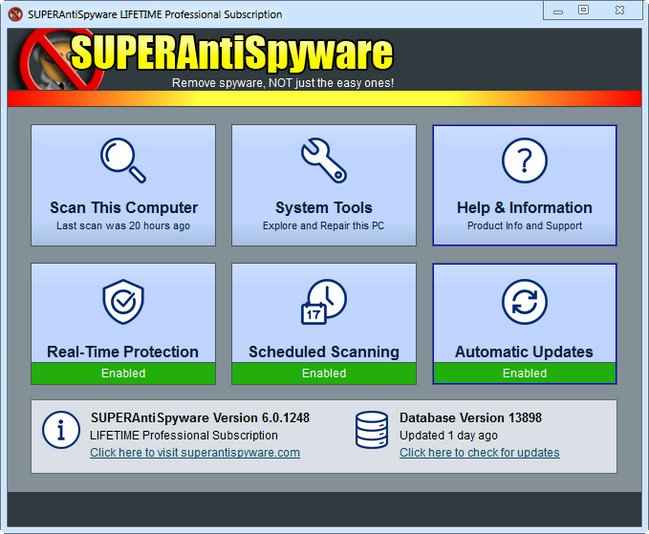Visit superantispyware.com via link
Image resolution: width=649 pixels, height=534 pixels.
coord(195,452)
